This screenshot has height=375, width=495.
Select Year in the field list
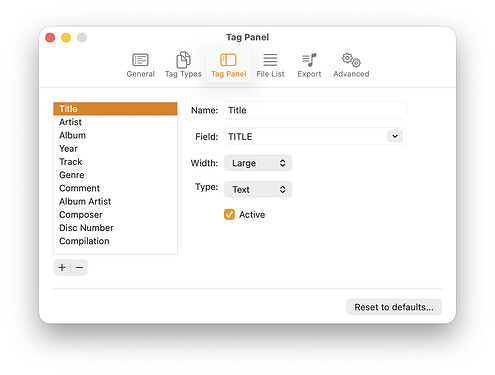115,148
